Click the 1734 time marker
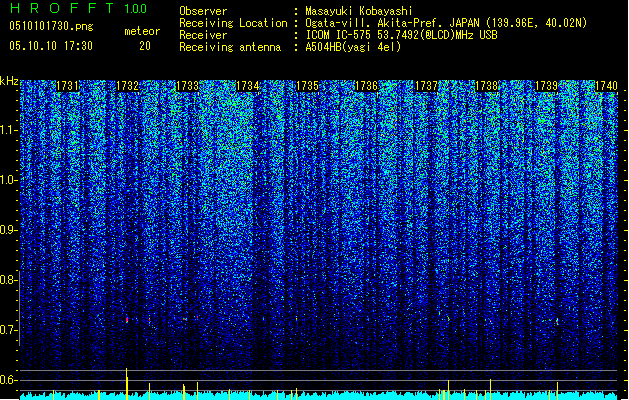 248,86
